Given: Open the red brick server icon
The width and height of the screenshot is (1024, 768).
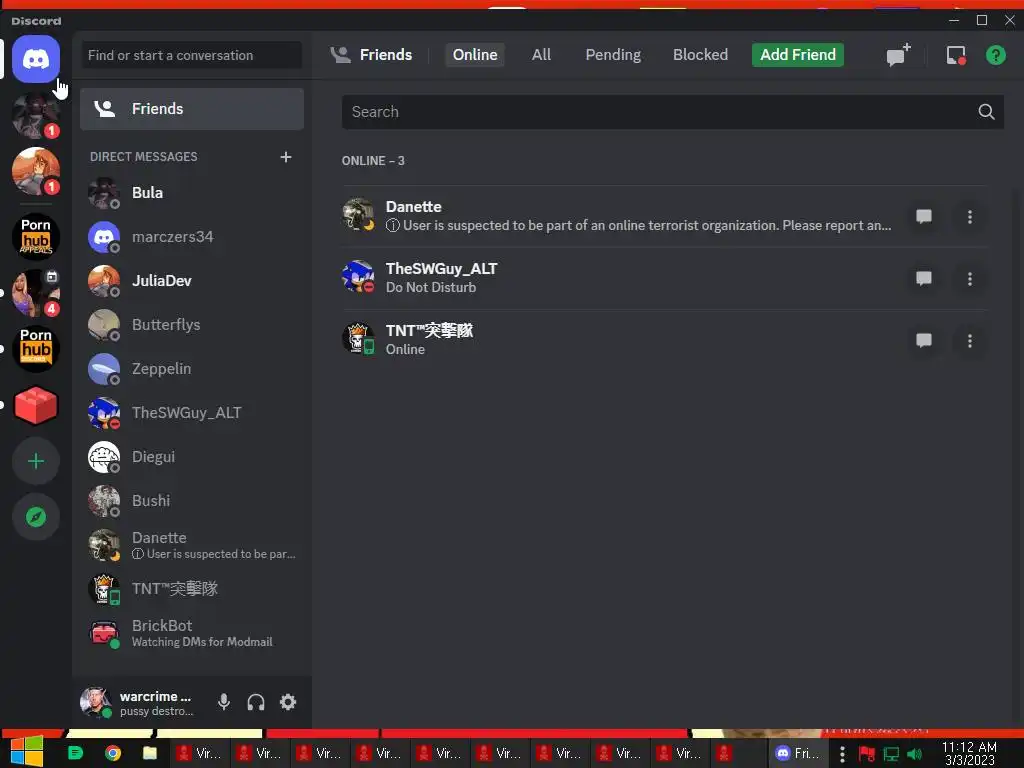Looking at the screenshot, I should 36,405.
